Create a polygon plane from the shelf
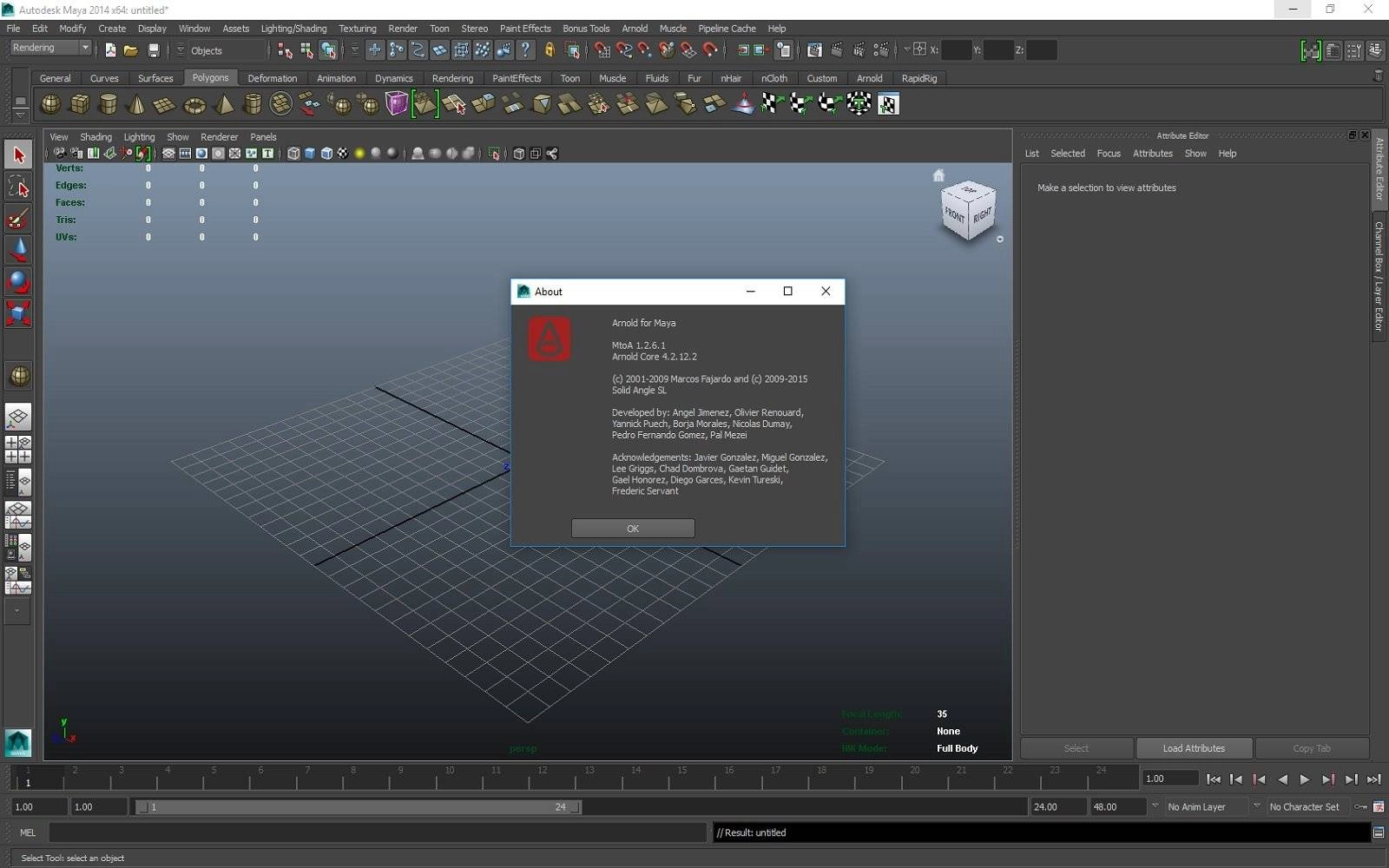The width and height of the screenshot is (1389, 868). click(x=164, y=105)
